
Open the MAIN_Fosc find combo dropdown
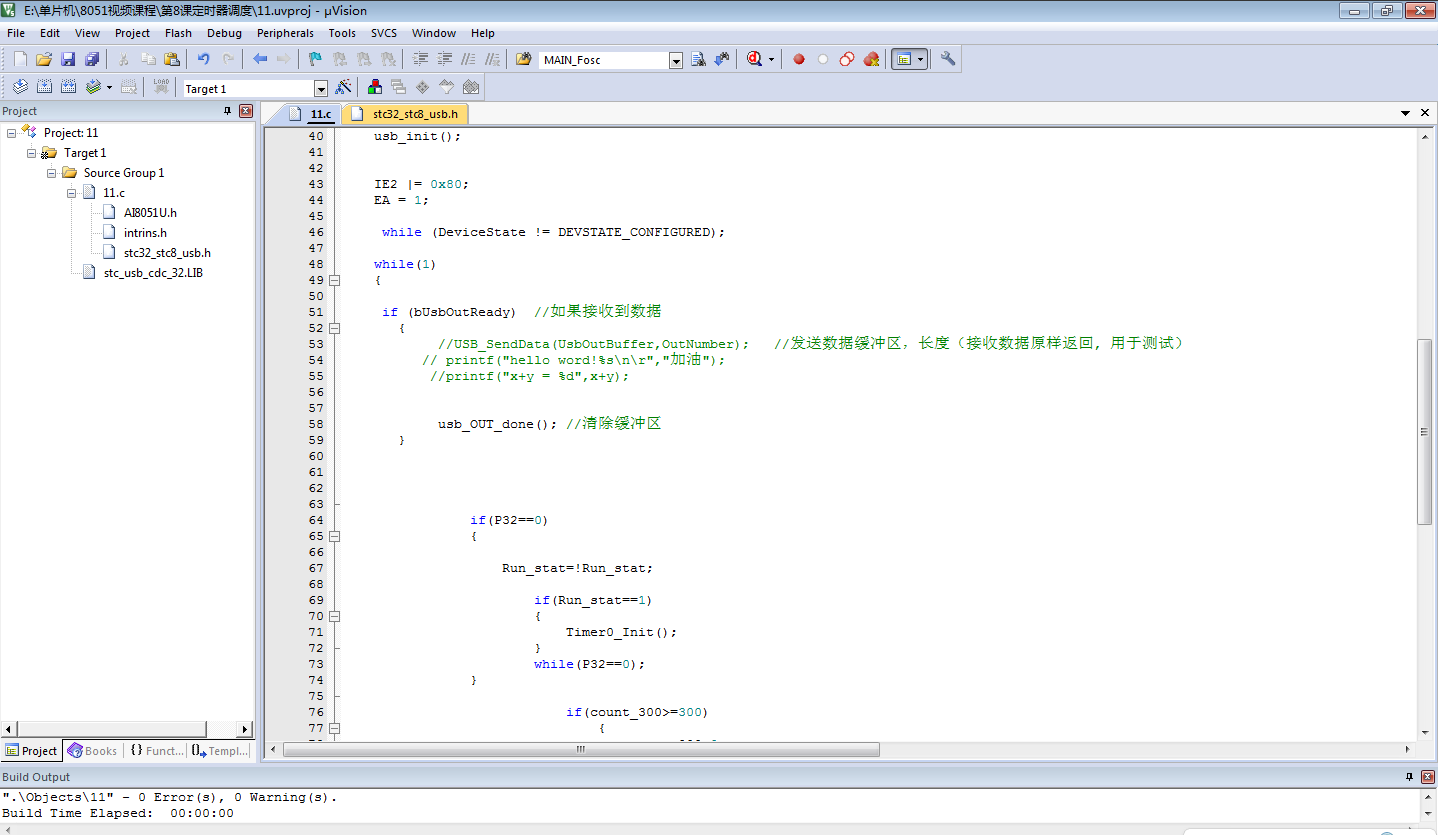click(676, 60)
